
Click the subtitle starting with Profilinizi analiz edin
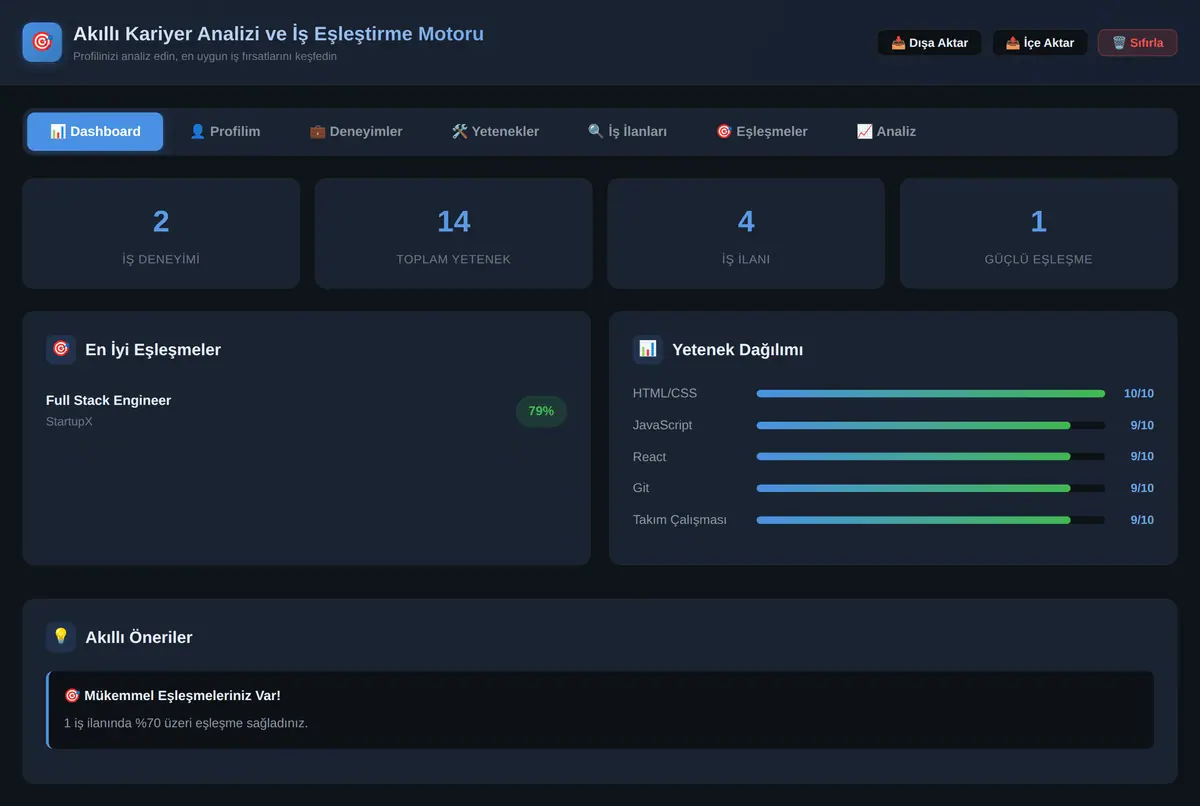coord(205,56)
